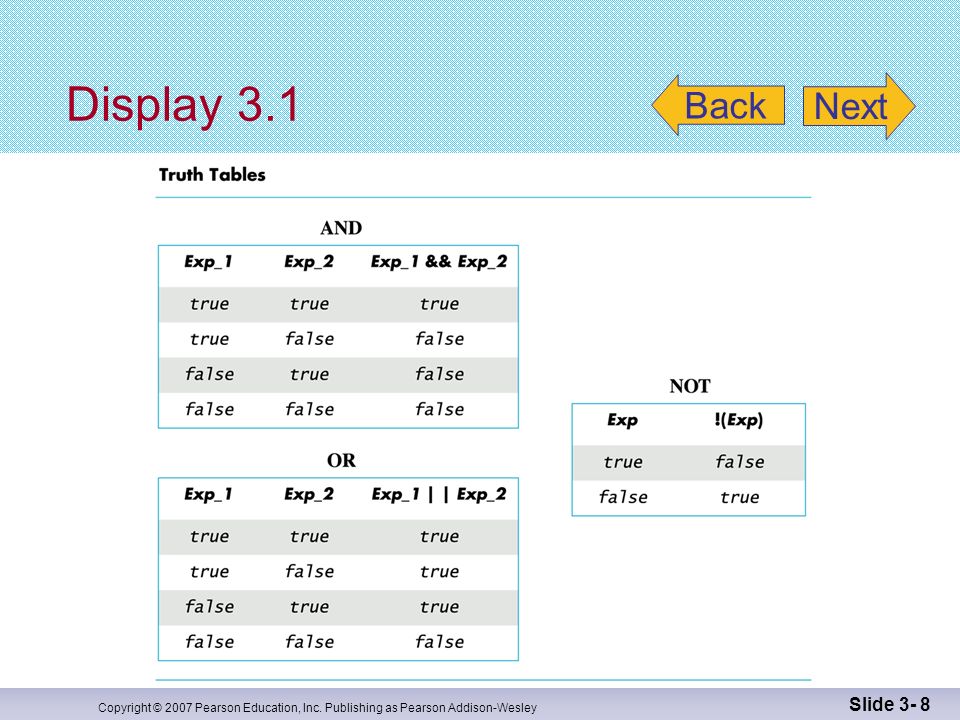The image size is (960, 720).
Task: Click the AND result for true, false row
Action: pyautogui.click(x=439, y=339)
